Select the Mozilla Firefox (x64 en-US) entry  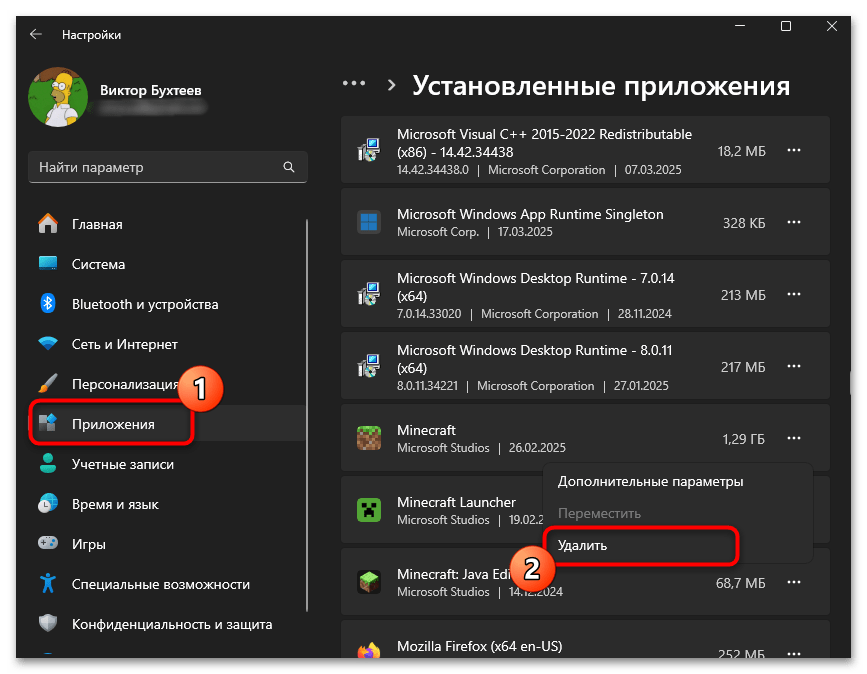tap(585, 640)
